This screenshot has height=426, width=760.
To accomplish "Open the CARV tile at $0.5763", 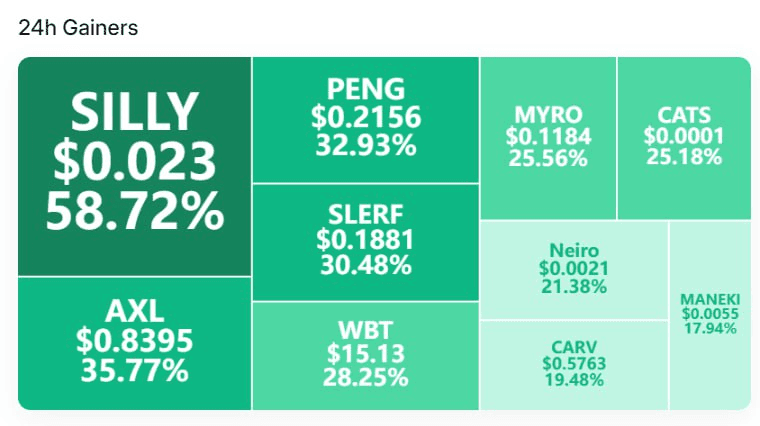I will tap(574, 365).
